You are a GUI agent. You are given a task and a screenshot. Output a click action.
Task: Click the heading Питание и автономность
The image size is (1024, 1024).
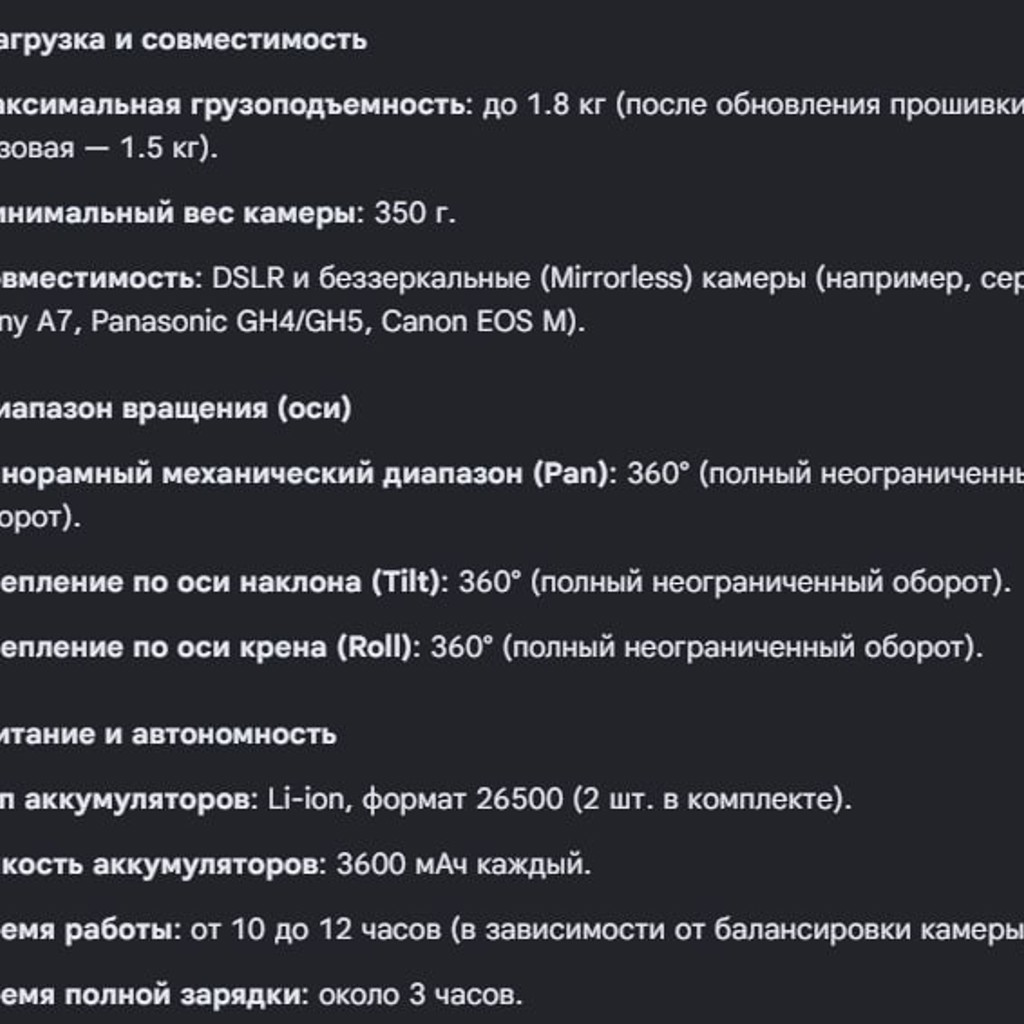pos(168,735)
